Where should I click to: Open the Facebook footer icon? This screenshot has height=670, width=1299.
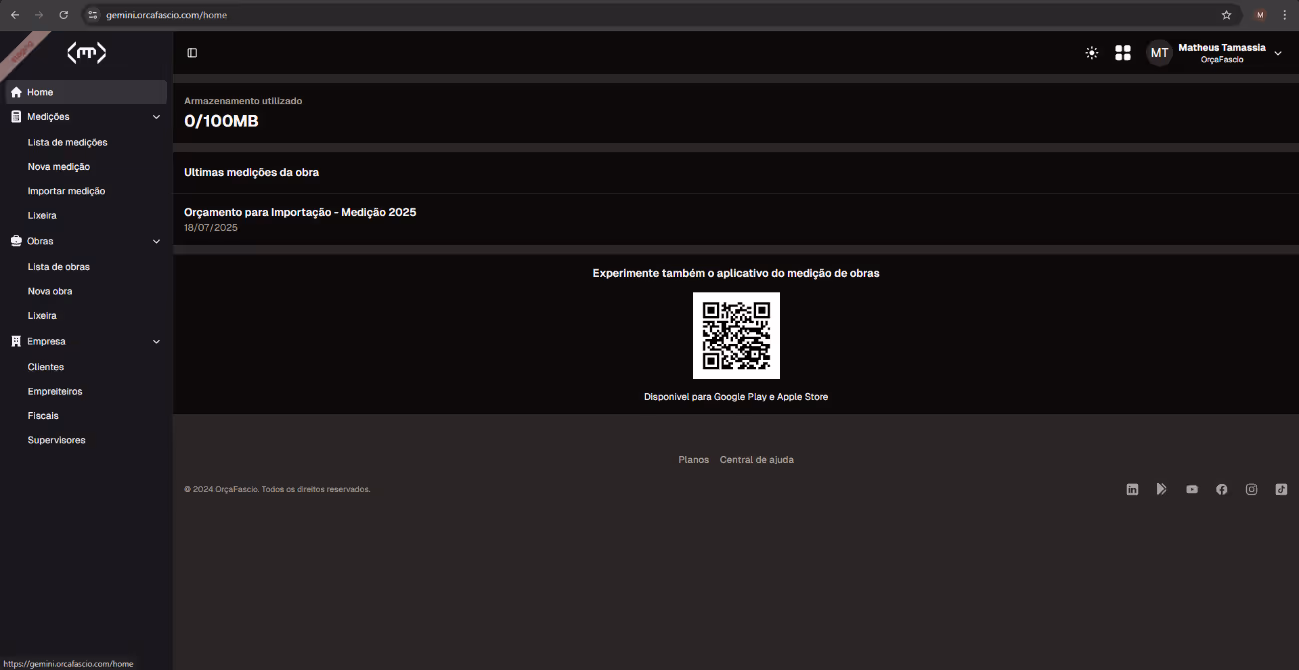(1221, 489)
